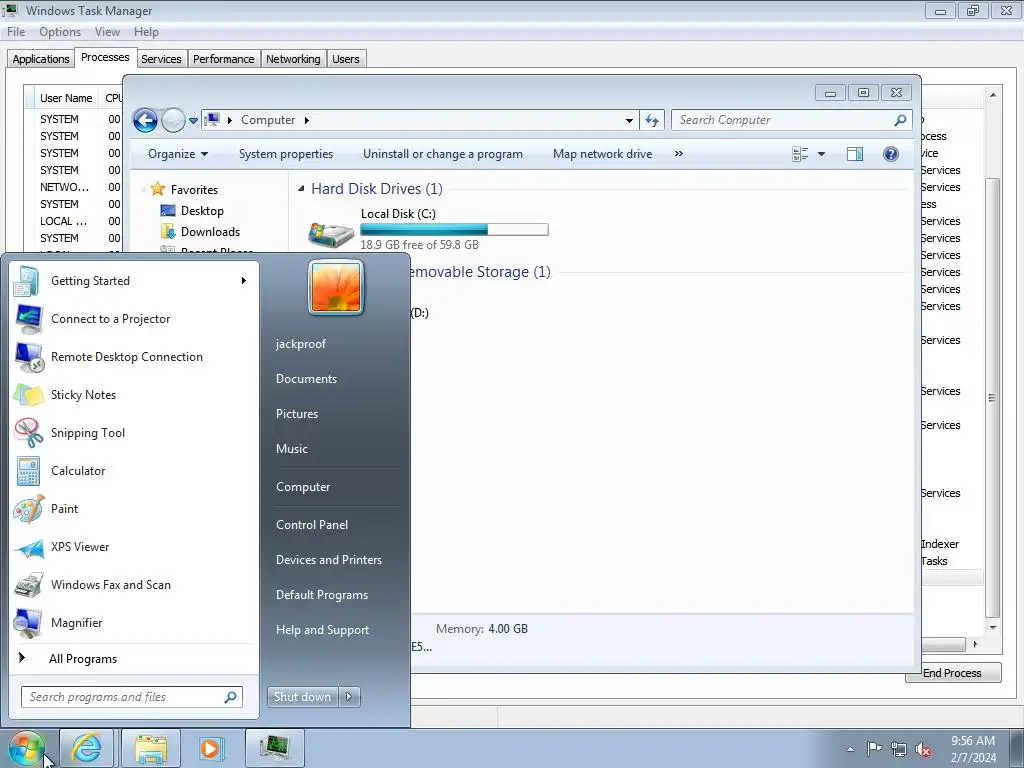This screenshot has height=768, width=1024.
Task: Open Control Panel from Start menu
Action: point(312,525)
